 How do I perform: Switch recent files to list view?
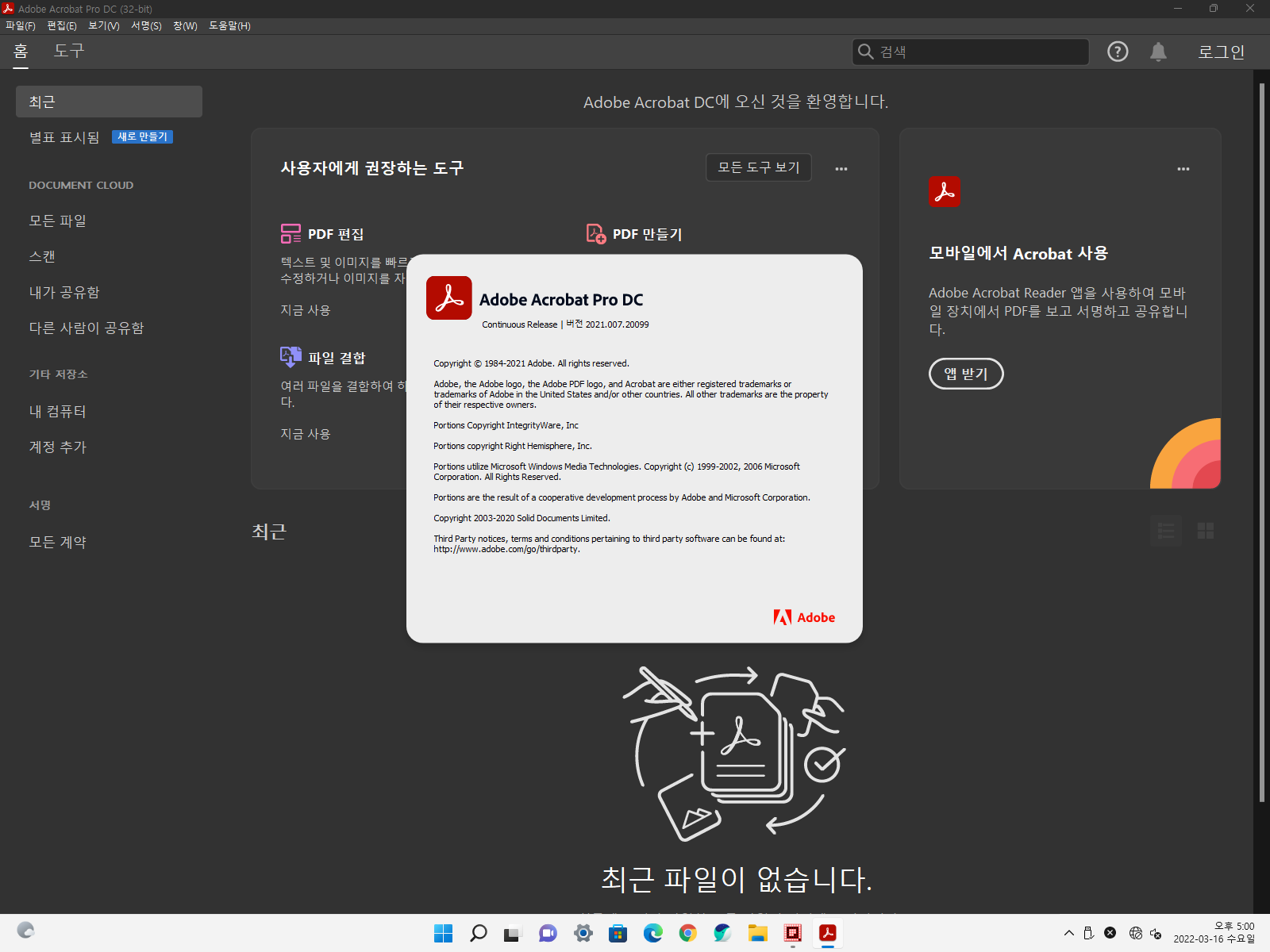click(x=1166, y=531)
